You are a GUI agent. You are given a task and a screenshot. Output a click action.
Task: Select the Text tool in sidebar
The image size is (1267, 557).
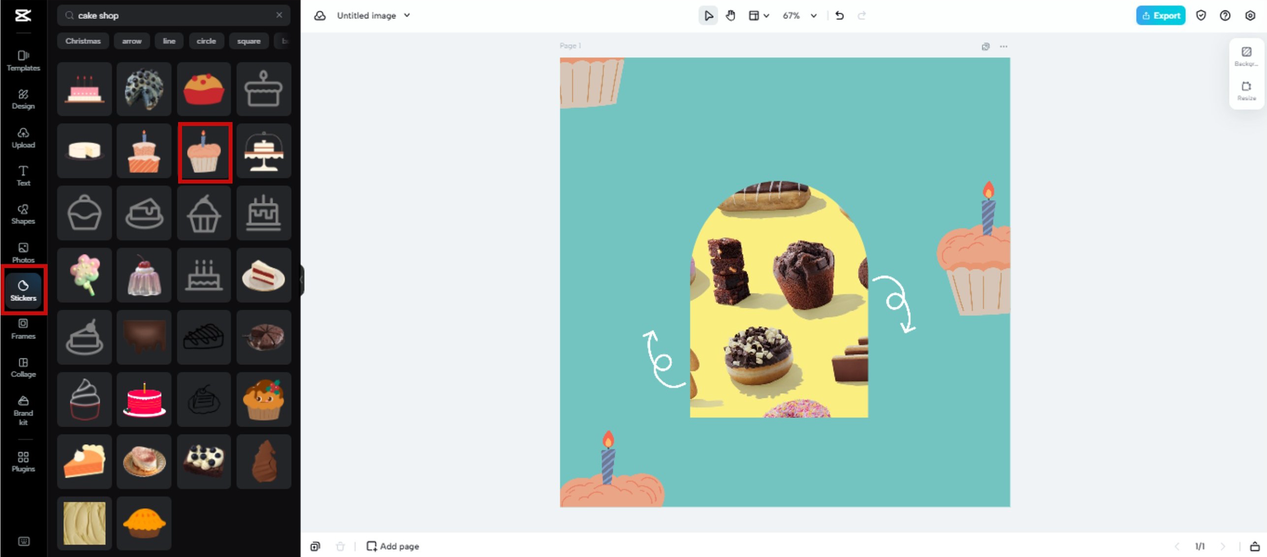23,175
